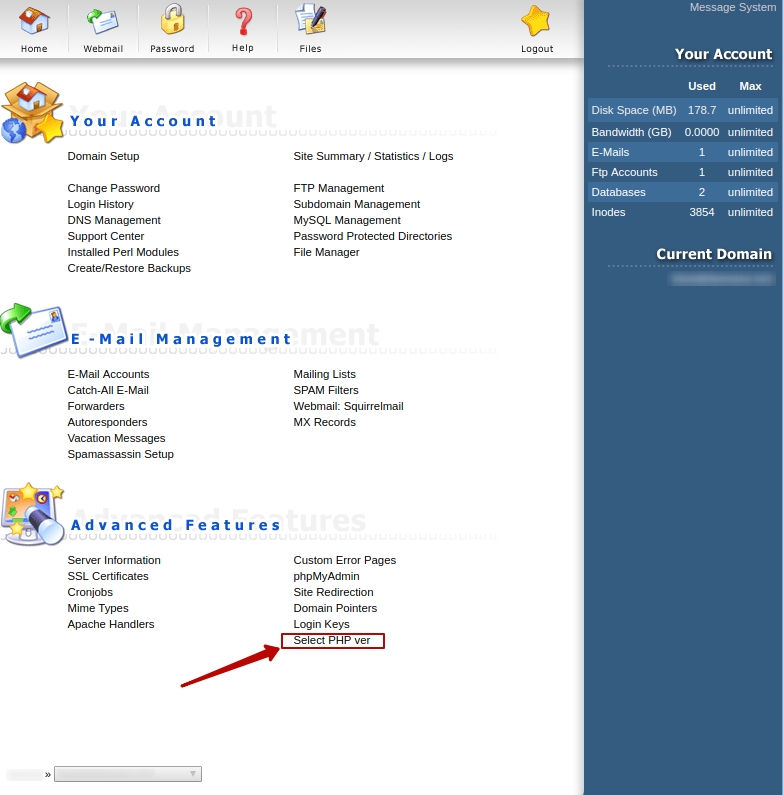The image size is (783, 795).
Task: Click the Your Account section icon
Action: pos(32,113)
